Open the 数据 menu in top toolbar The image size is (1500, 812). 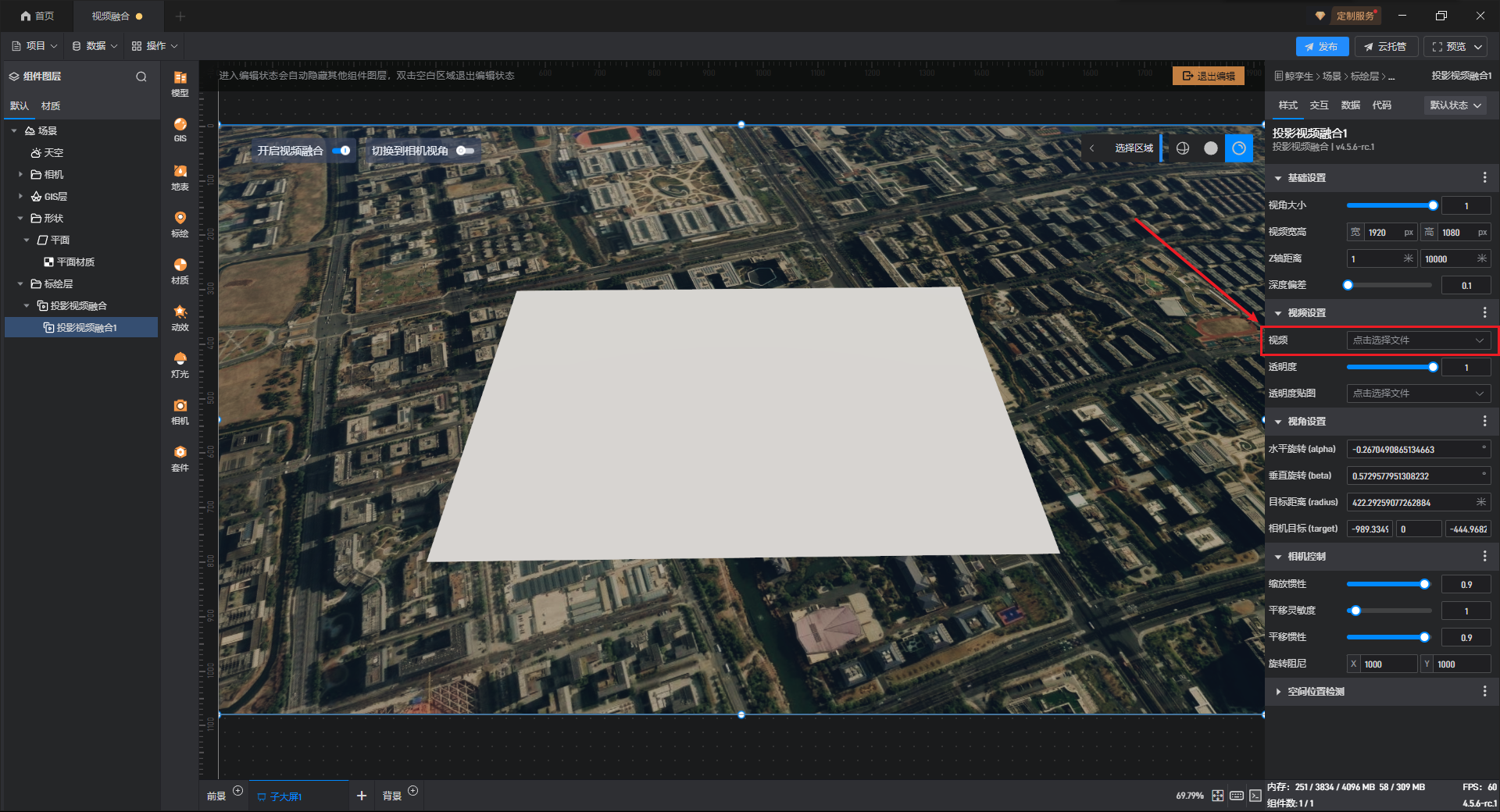(x=95, y=46)
